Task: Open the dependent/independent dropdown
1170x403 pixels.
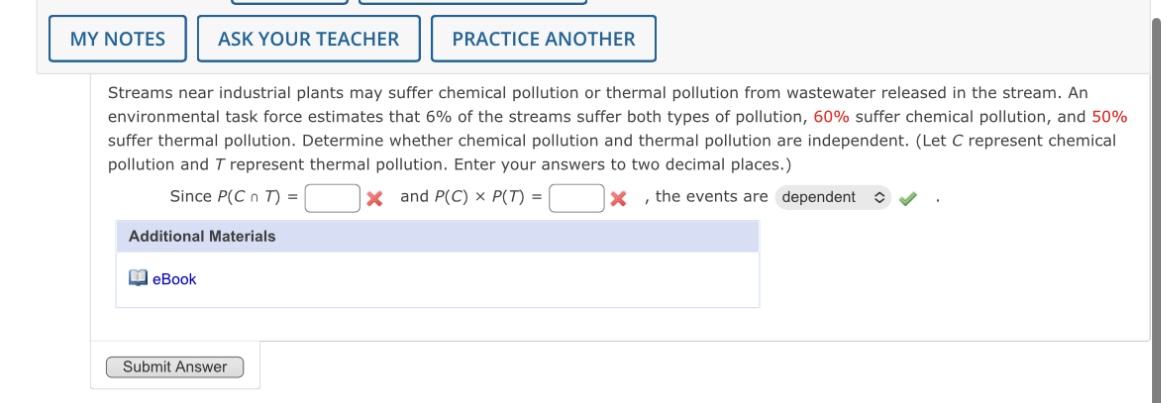Action: pyautogui.click(x=832, y=198)
